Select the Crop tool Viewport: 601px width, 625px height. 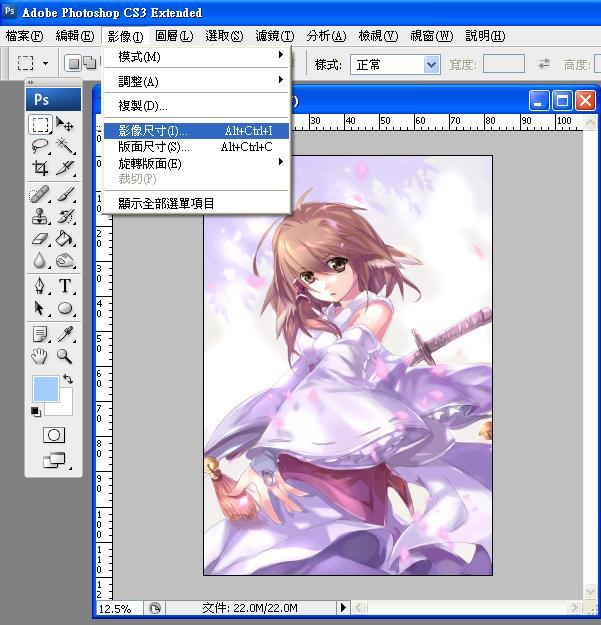[x=40, y=169]
